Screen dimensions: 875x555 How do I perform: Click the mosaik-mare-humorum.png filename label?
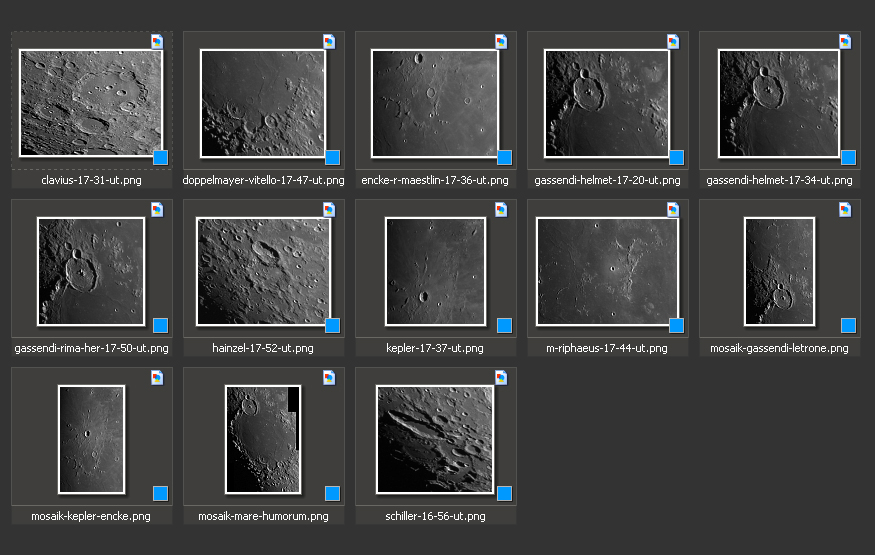(263, 516)
